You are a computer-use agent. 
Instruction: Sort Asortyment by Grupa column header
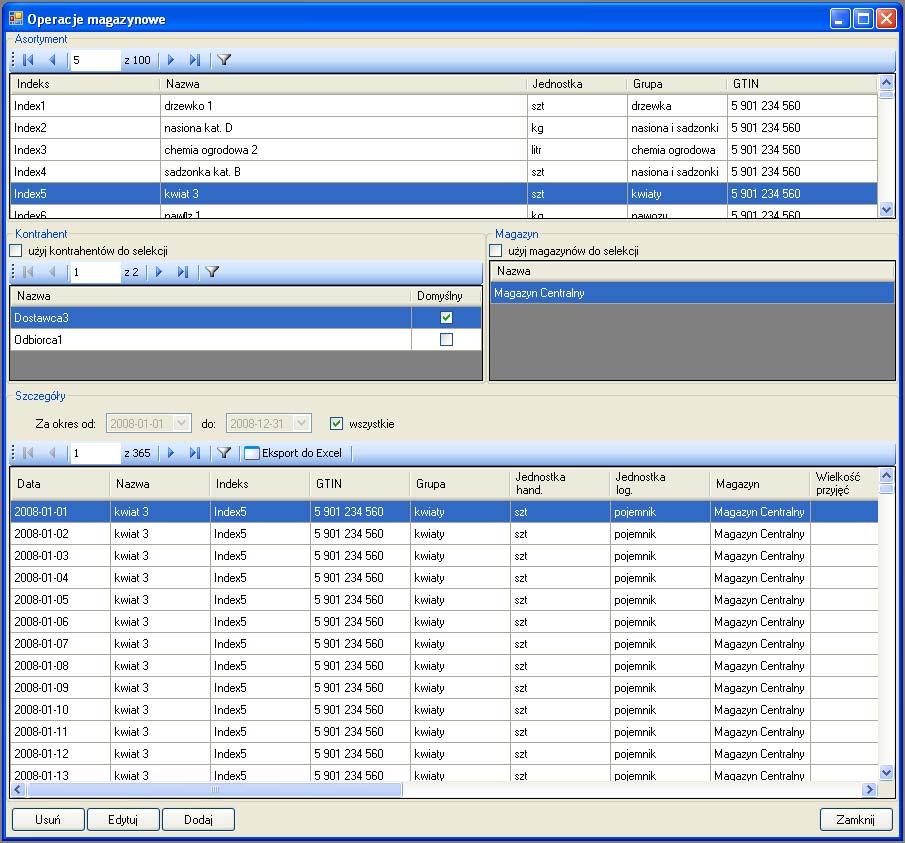point(676,84)
